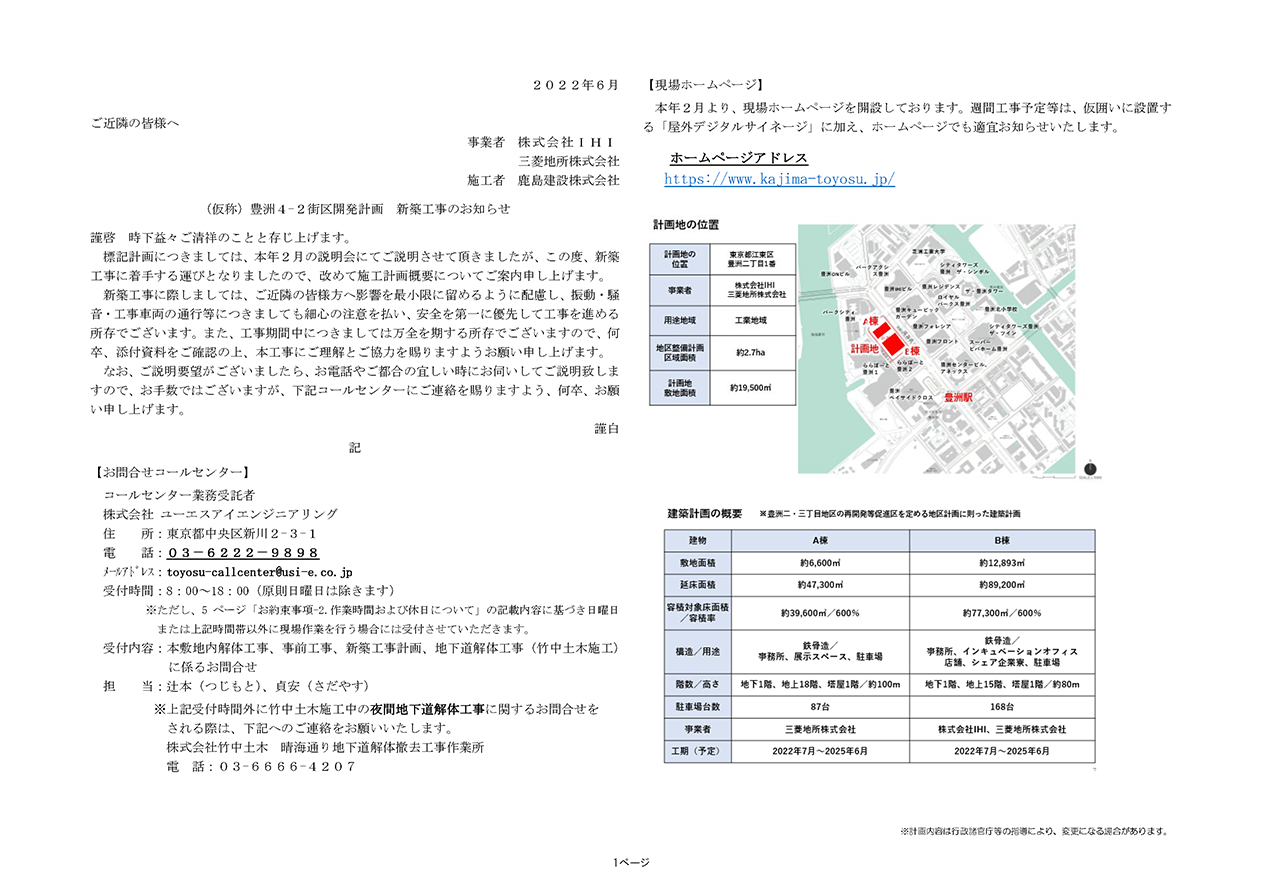Click the 約2.7ha cell
Viewport: 1262px width, 879px height.
751,353
